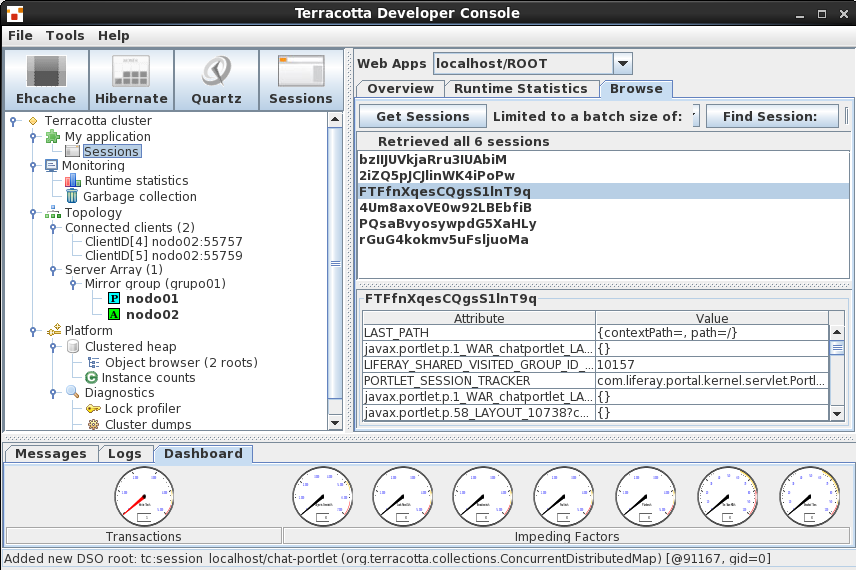The image size is (856, 570).
Task: Click the Clustered heap cylinder icon
Action: [73, 346]
